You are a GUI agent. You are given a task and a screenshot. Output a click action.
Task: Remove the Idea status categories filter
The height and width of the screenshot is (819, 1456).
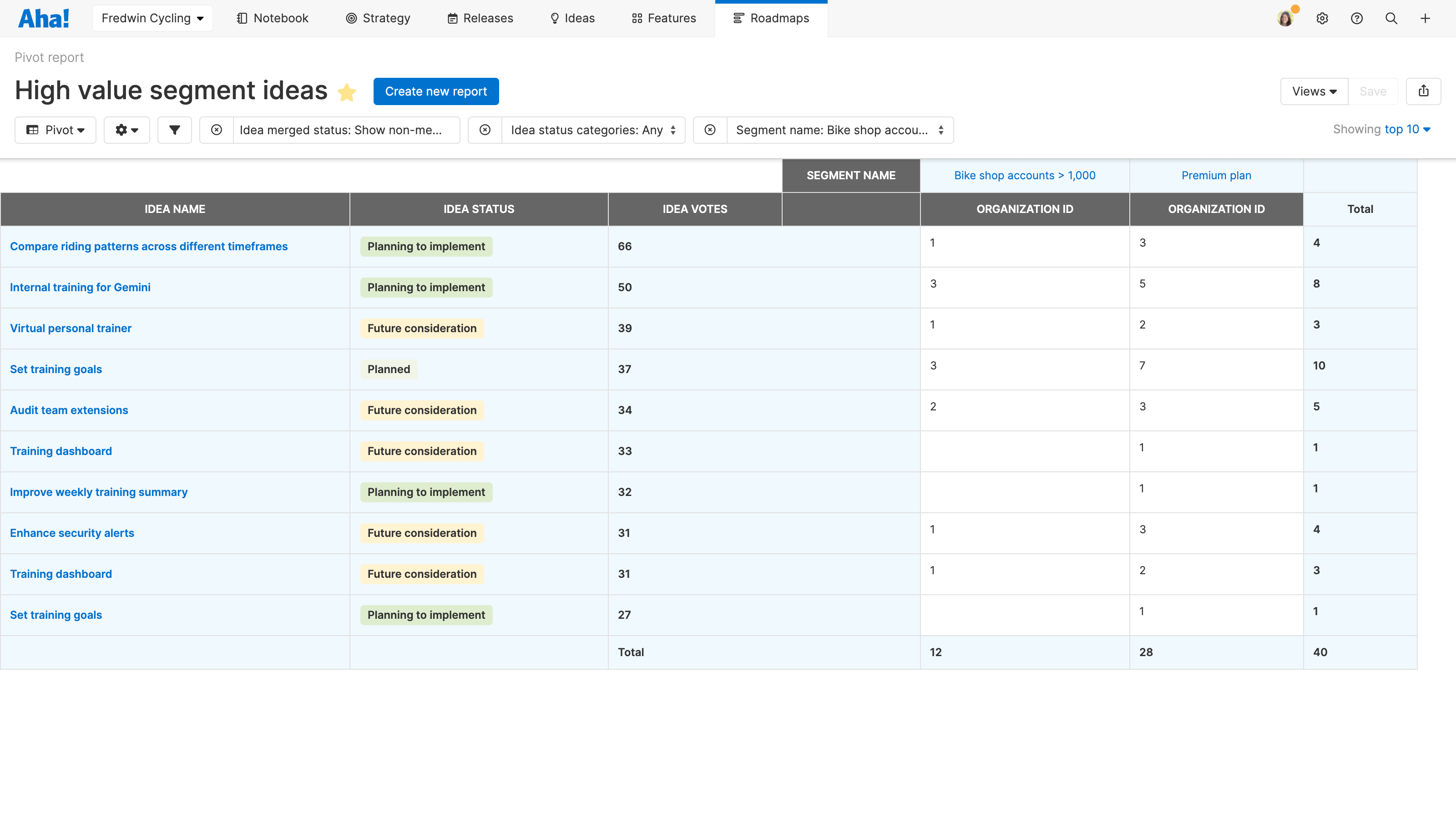pyautogui.click(x=485, y=129)
